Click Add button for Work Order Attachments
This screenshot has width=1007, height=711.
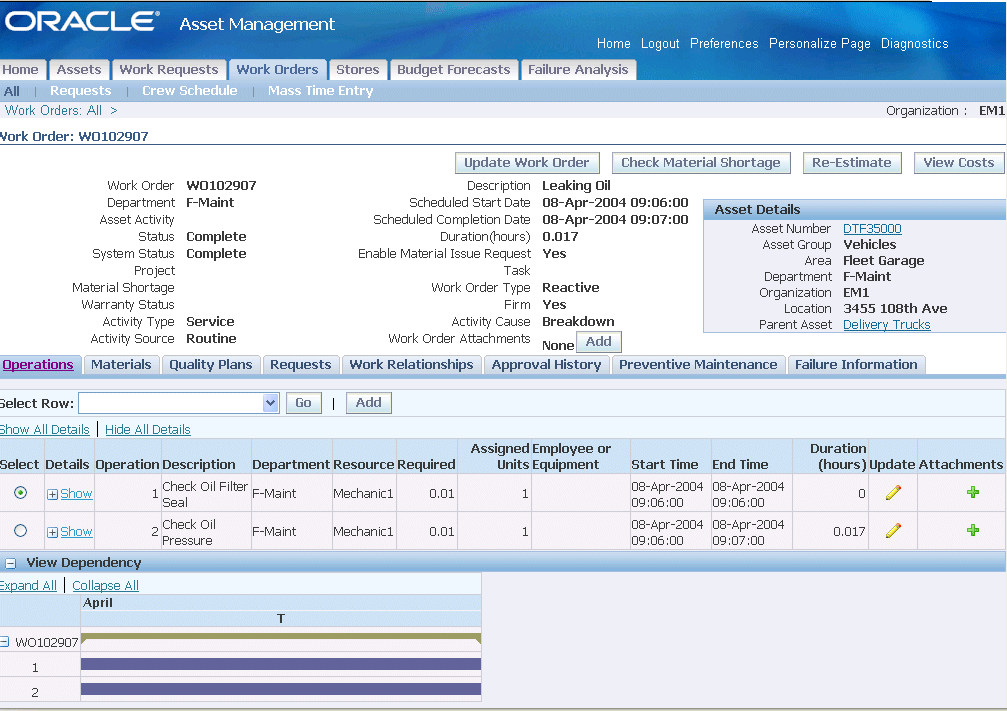coord(599,342)
